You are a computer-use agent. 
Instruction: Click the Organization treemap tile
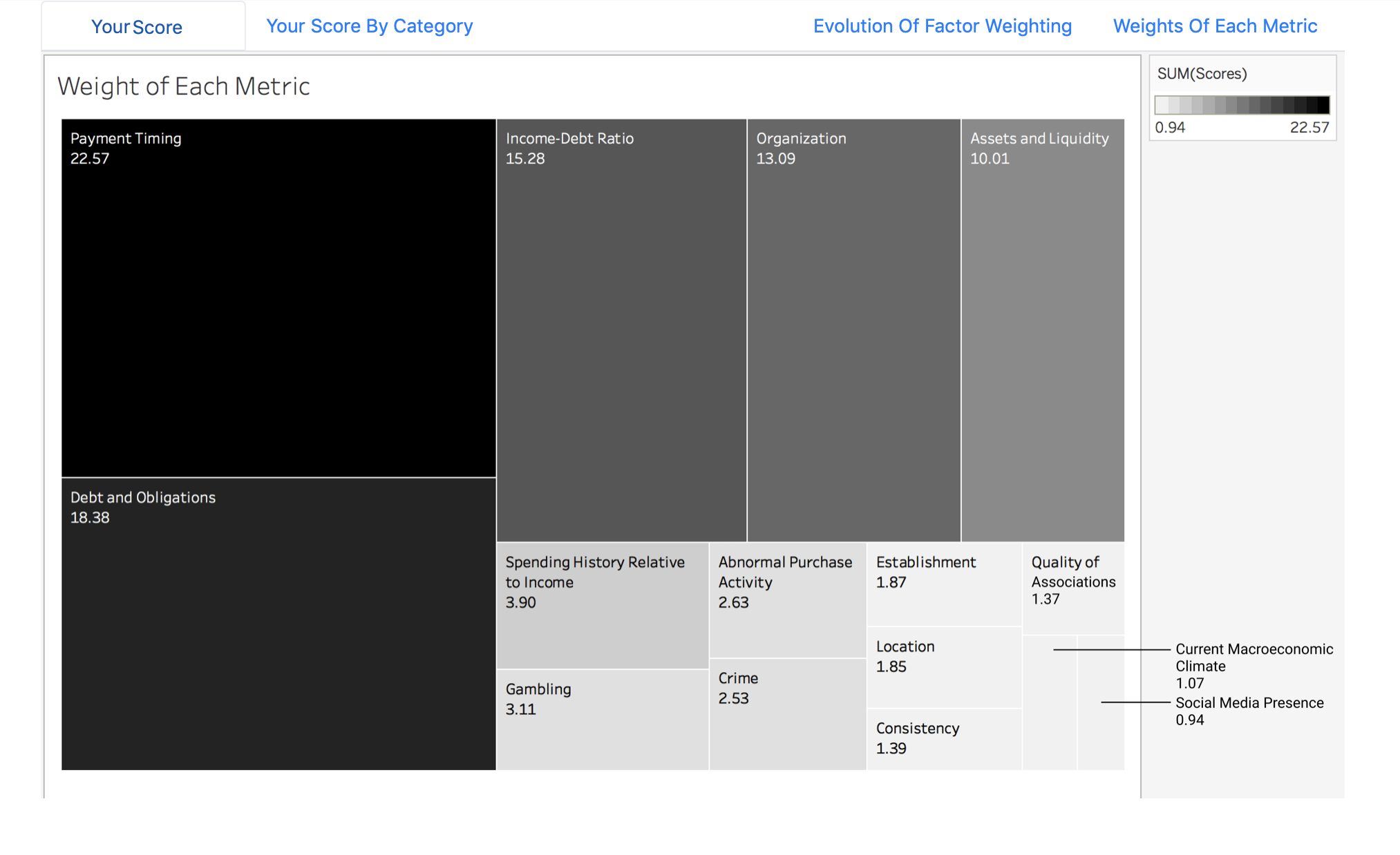tap(853, 330)
